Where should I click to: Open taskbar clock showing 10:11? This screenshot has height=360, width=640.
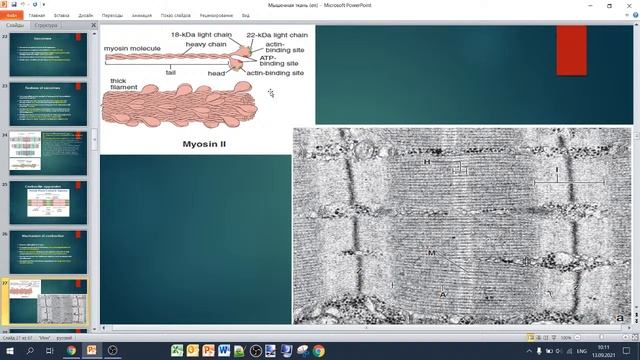pyautogui.click(x=603, y=351)
